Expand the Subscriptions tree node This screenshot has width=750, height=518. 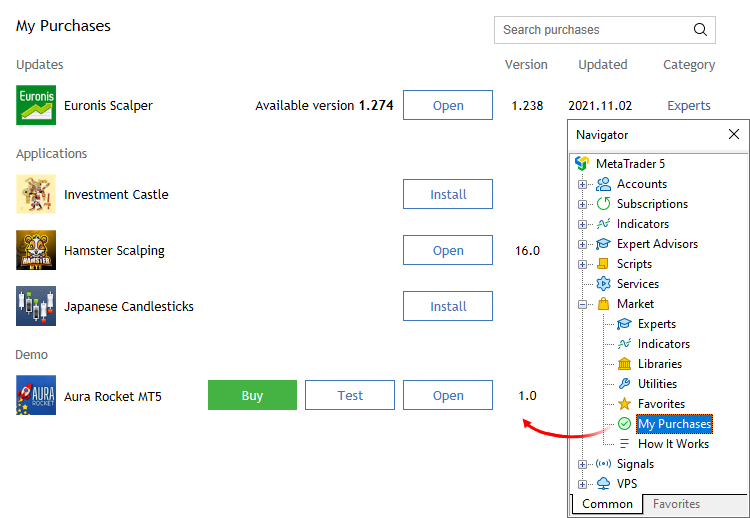[x=582, y=204]
